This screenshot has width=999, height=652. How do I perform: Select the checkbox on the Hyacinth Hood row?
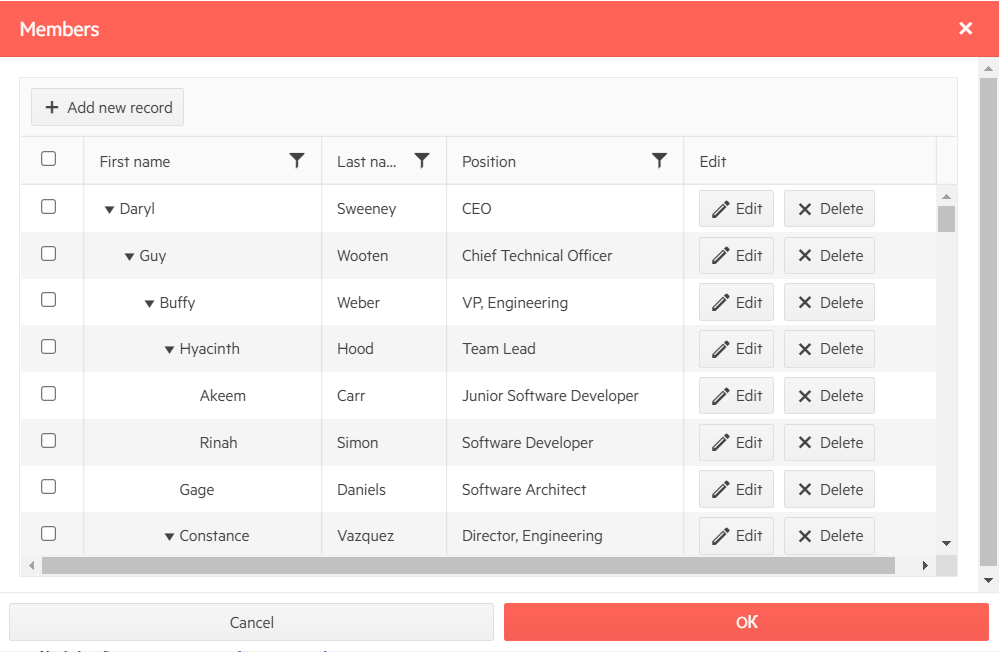(x=50, y=347)
